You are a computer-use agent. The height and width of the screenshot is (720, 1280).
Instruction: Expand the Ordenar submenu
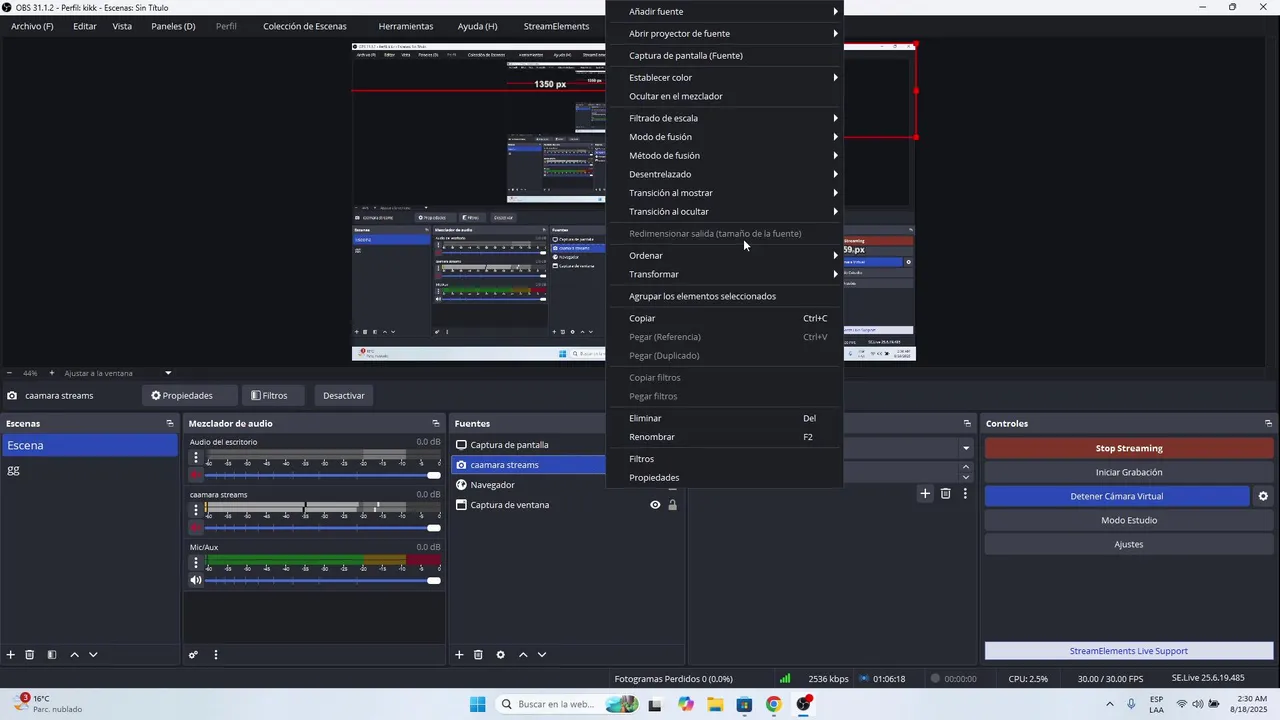pyautogui.click(x=725, y=256)
